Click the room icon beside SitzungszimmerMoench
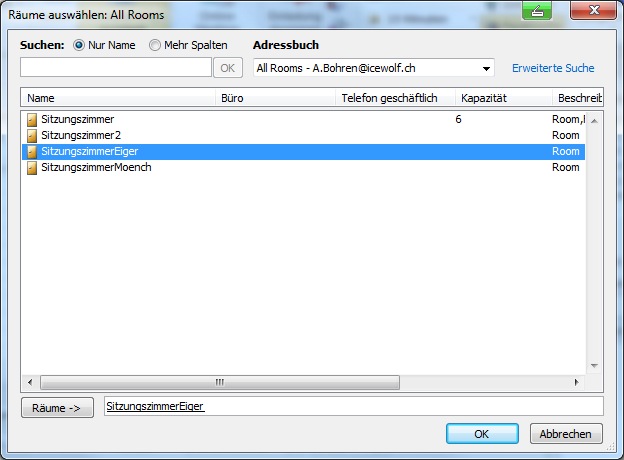 tap(32, 168)
